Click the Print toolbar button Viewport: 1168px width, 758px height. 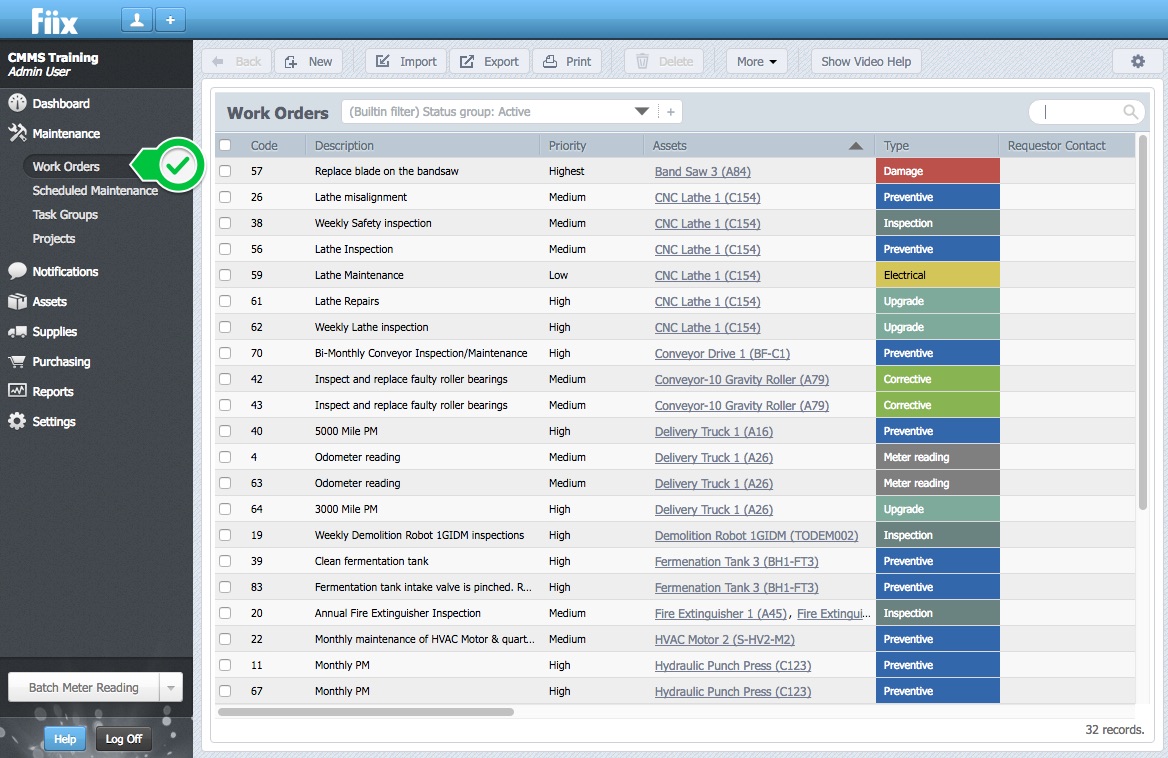[567, 62]
